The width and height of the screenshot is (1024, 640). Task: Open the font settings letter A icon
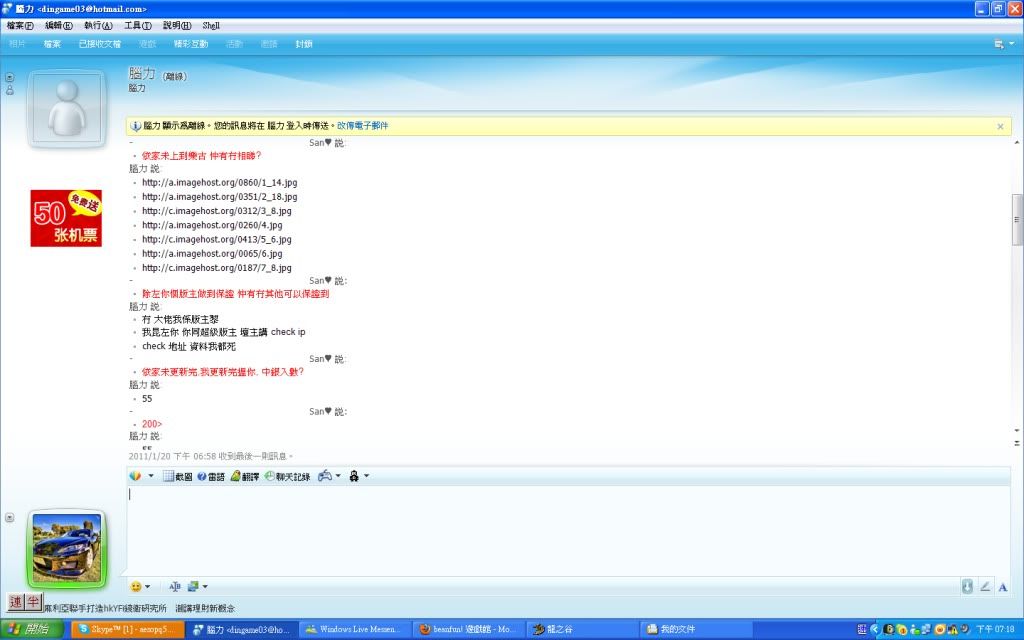1002,586
